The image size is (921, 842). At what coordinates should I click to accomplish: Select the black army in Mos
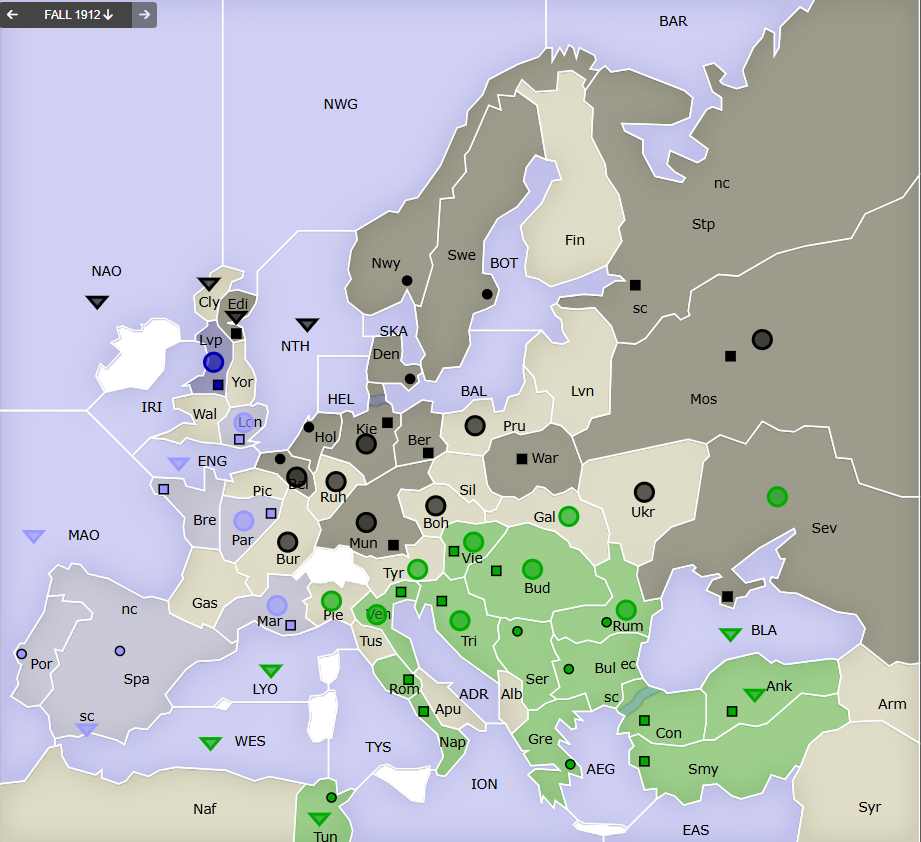click(762, 339)
